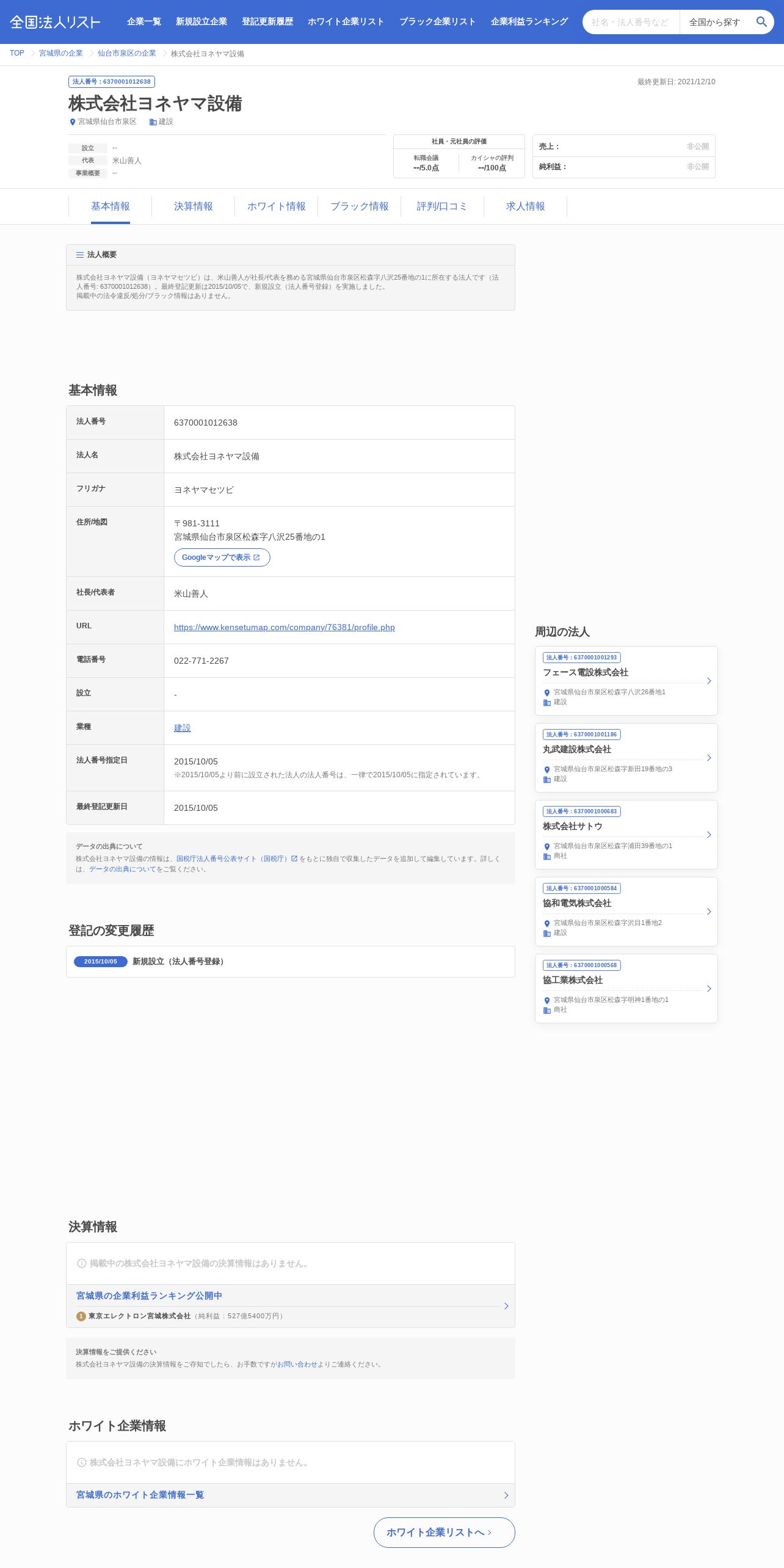Click the 建設 industry link in table
The width and height of the screenshot is (784, 1568).
(183, 728)
